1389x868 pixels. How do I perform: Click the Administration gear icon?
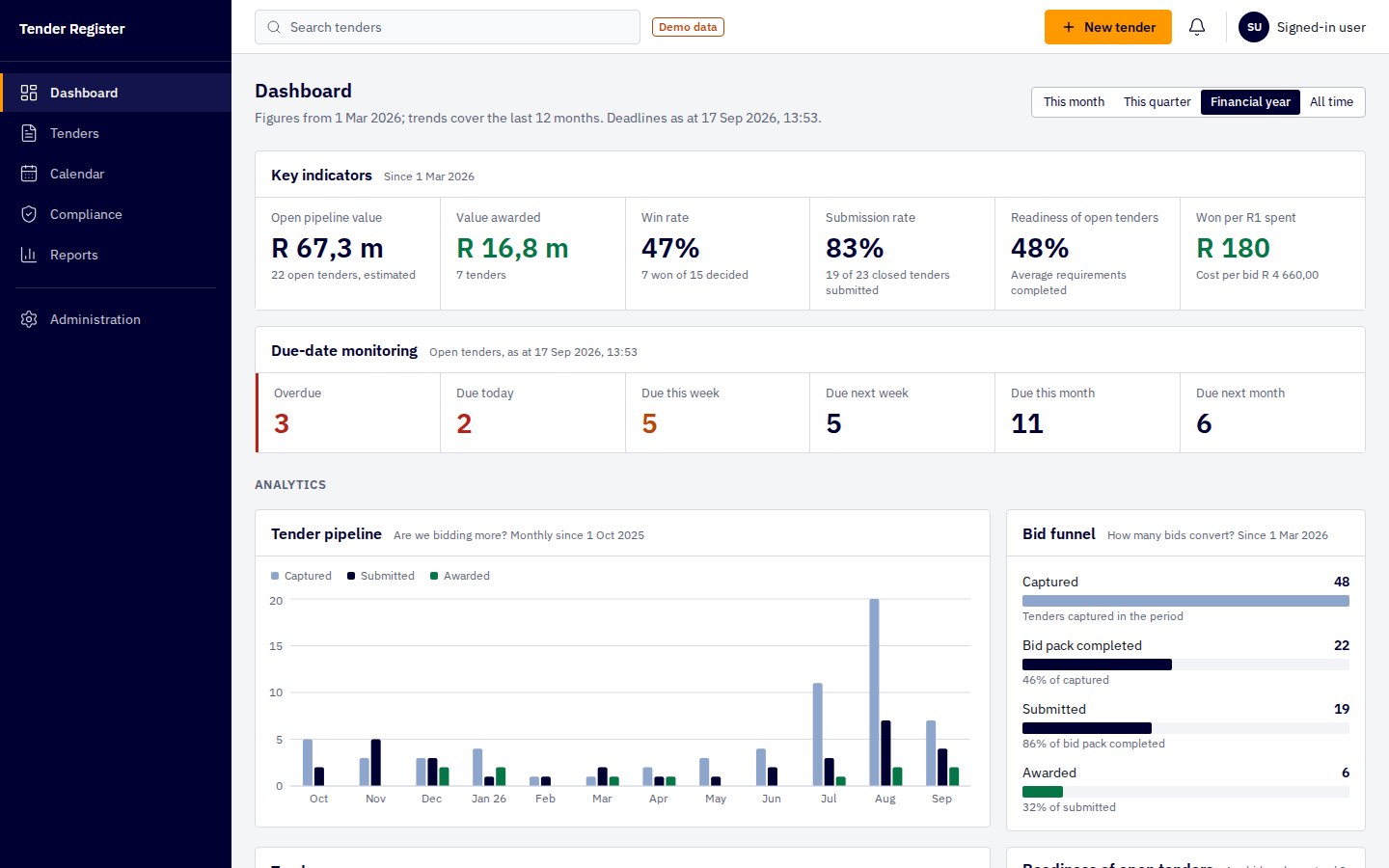coord(29,319)
